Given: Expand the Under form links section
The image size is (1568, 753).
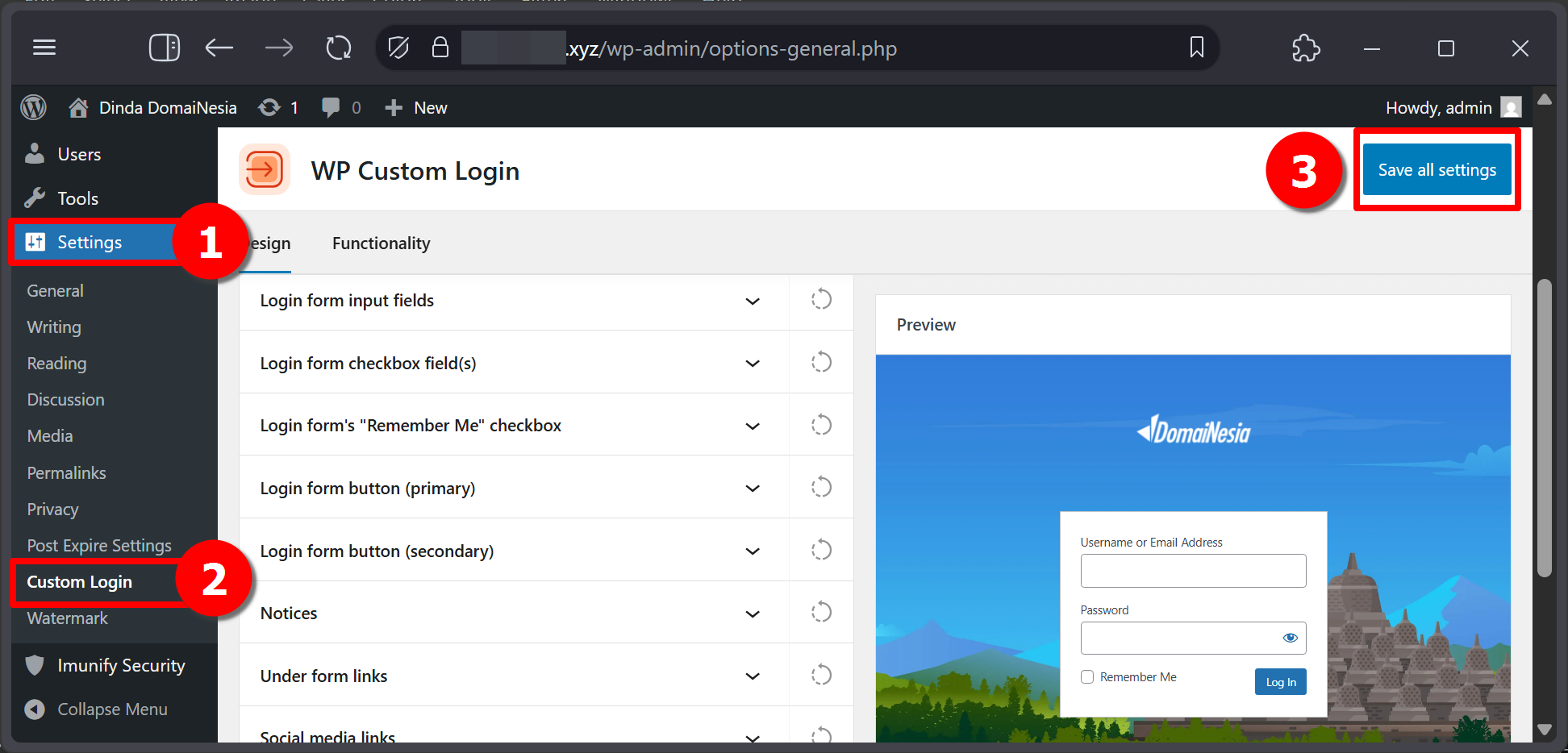Looking at the screenshot, I should click(x=514, y=676).
